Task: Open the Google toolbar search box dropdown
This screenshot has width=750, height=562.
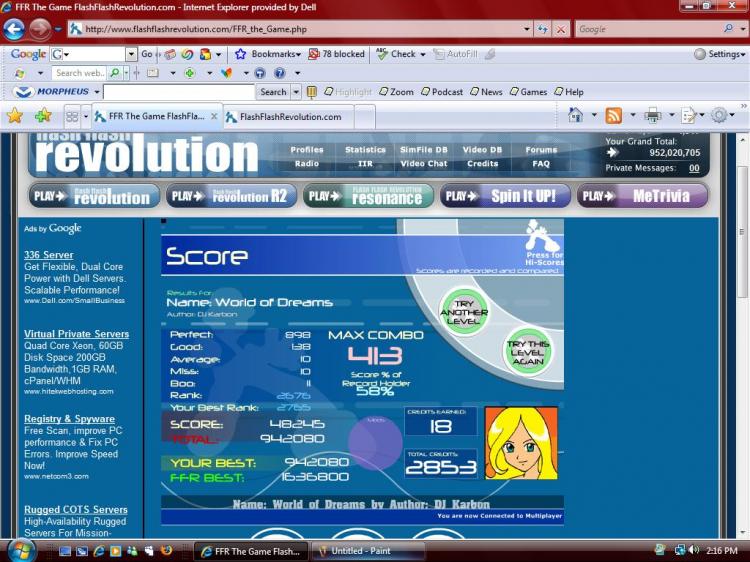Action: 131,54
